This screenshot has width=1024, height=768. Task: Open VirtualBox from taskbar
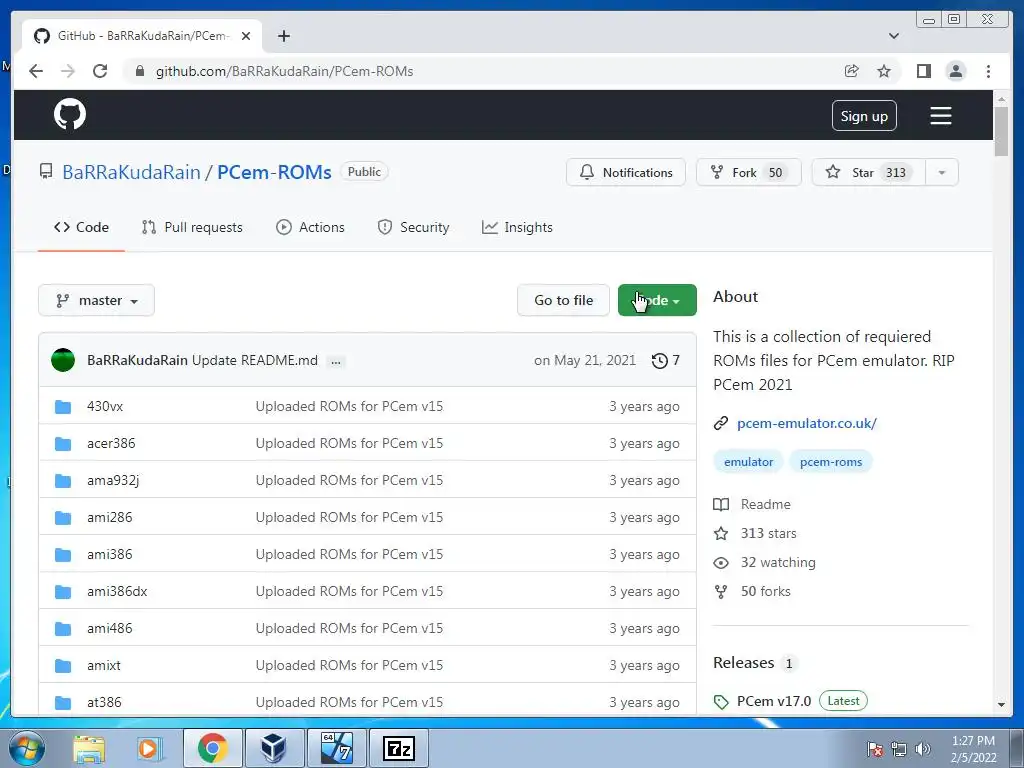273,748
